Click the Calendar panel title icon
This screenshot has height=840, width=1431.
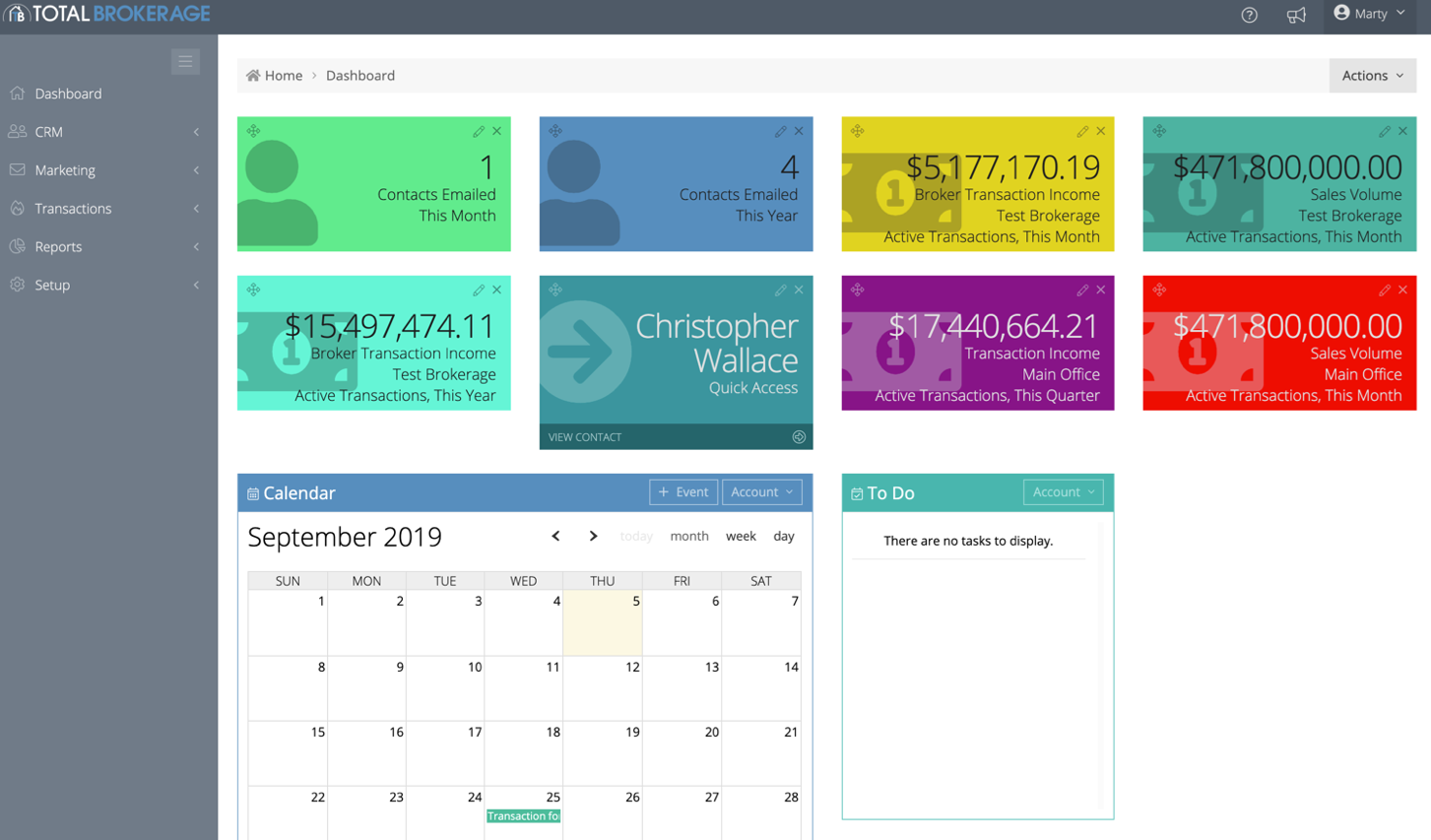pos(253,494)
